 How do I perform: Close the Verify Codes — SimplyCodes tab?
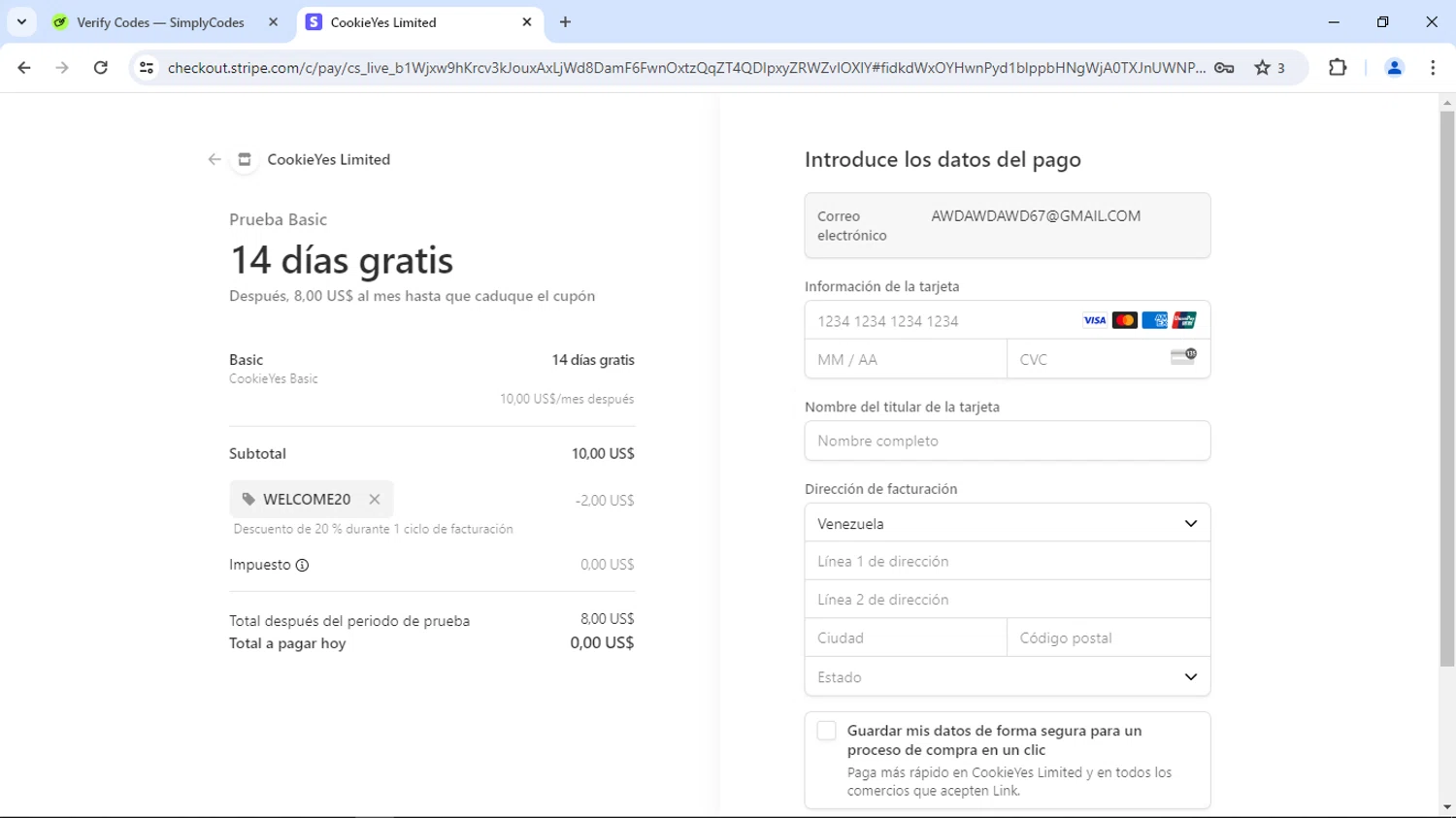pos(273,22)
